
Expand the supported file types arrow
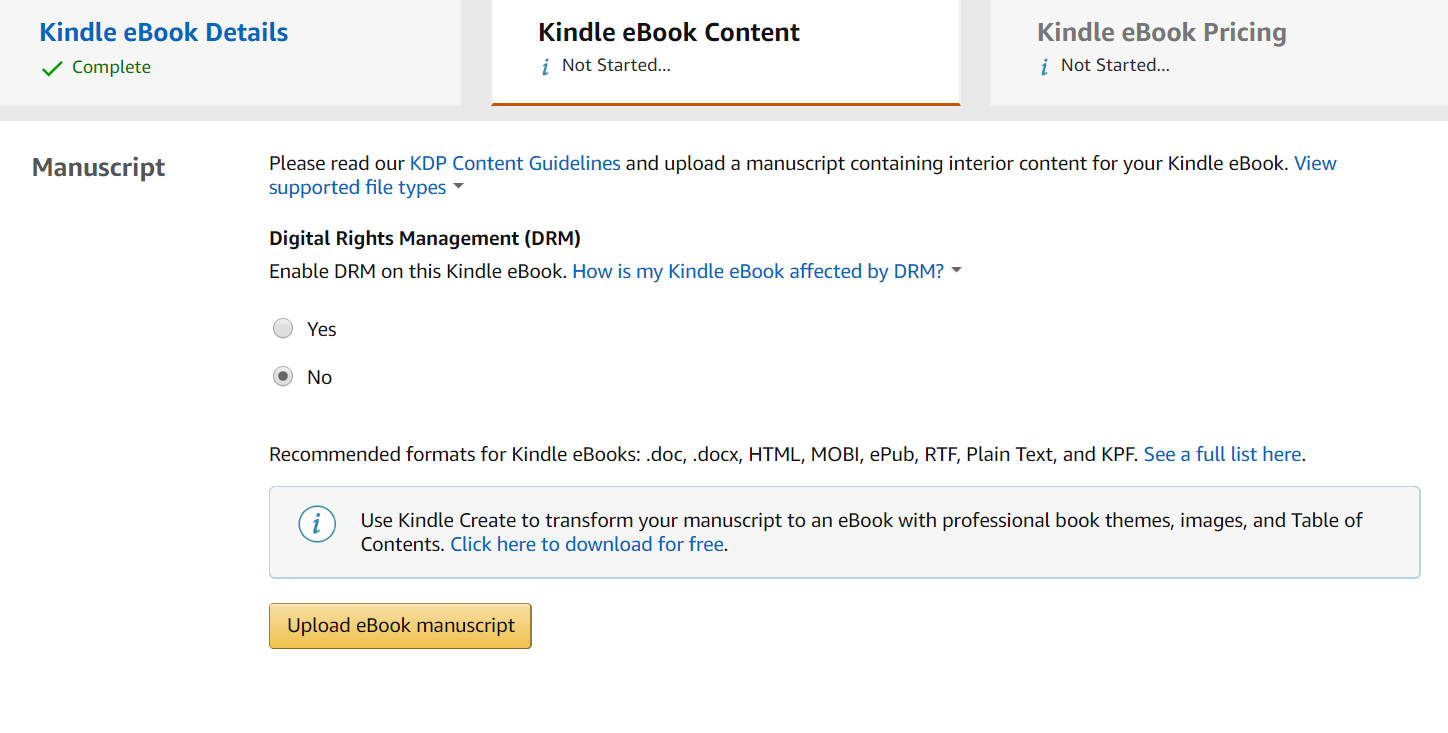coord(458,188)
